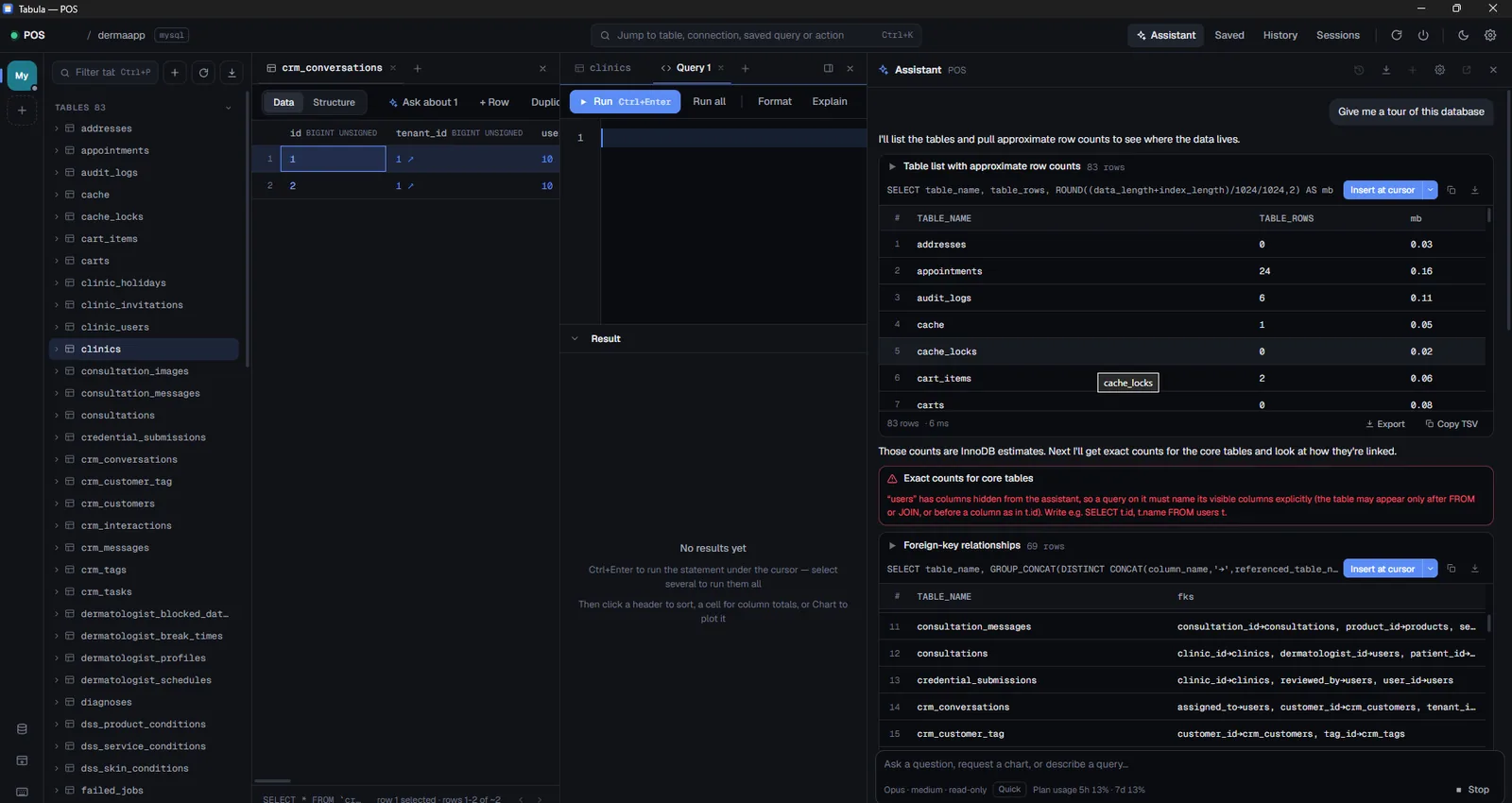1512x803 pixels.
Task: Expand the Table list with approximate row counts
Action: [x=891, y=167]
